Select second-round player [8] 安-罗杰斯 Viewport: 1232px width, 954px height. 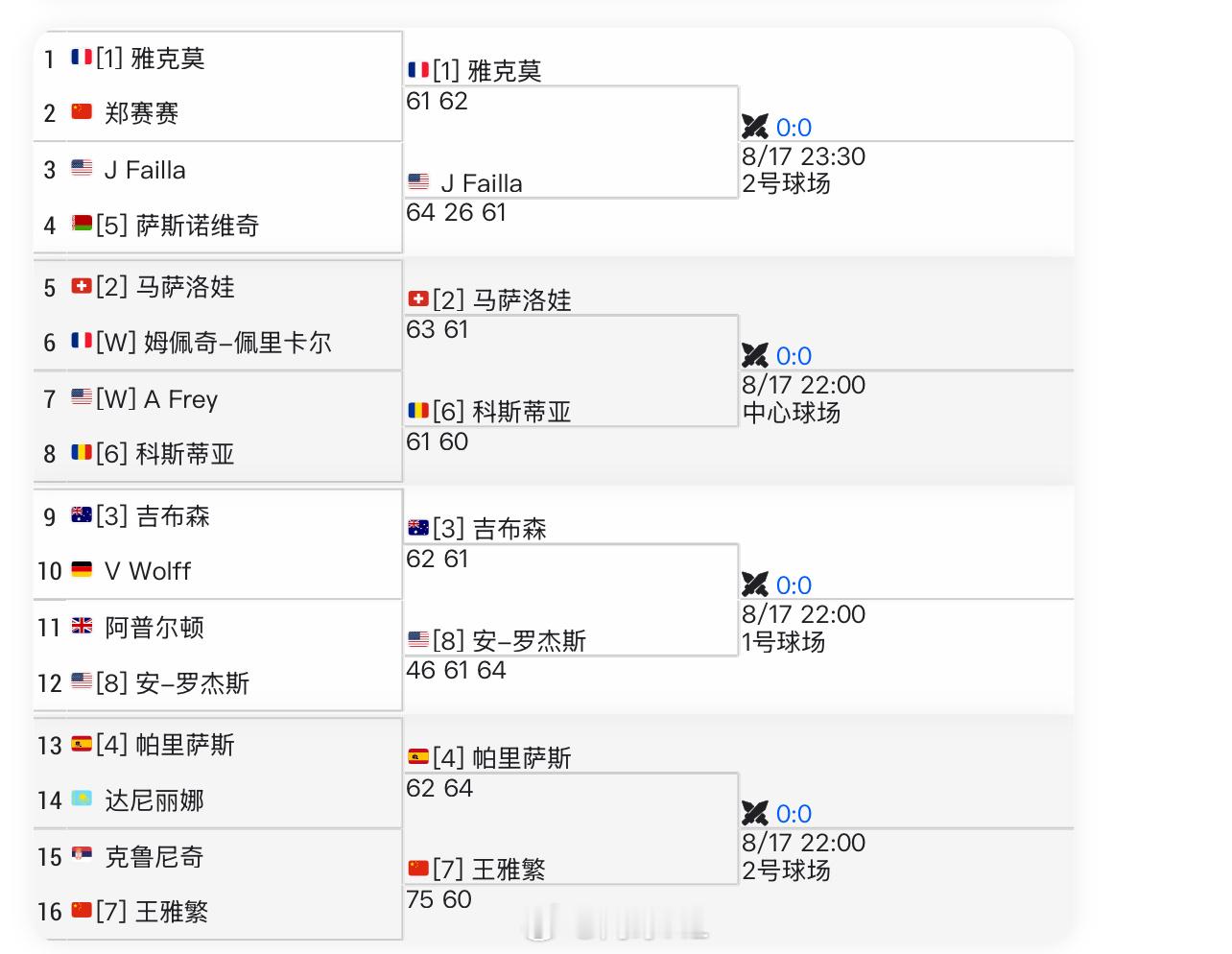496,640
